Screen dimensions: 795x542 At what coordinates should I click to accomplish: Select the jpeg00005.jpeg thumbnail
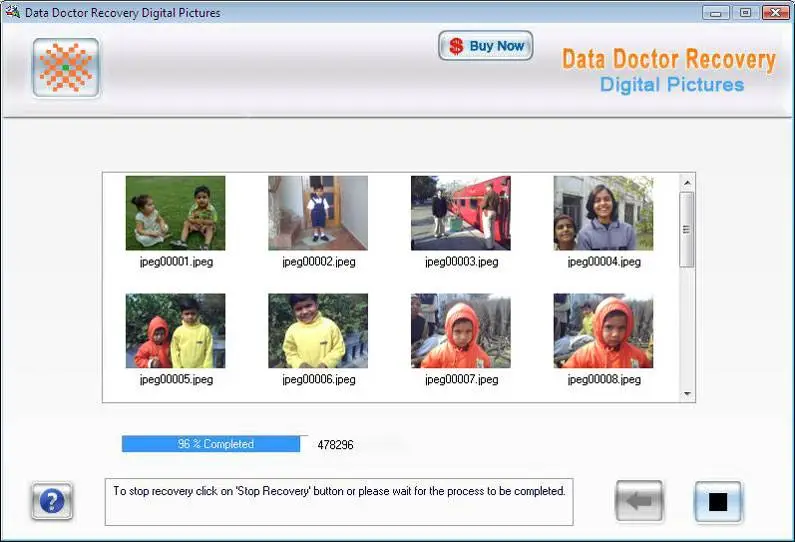click(175, 331)
